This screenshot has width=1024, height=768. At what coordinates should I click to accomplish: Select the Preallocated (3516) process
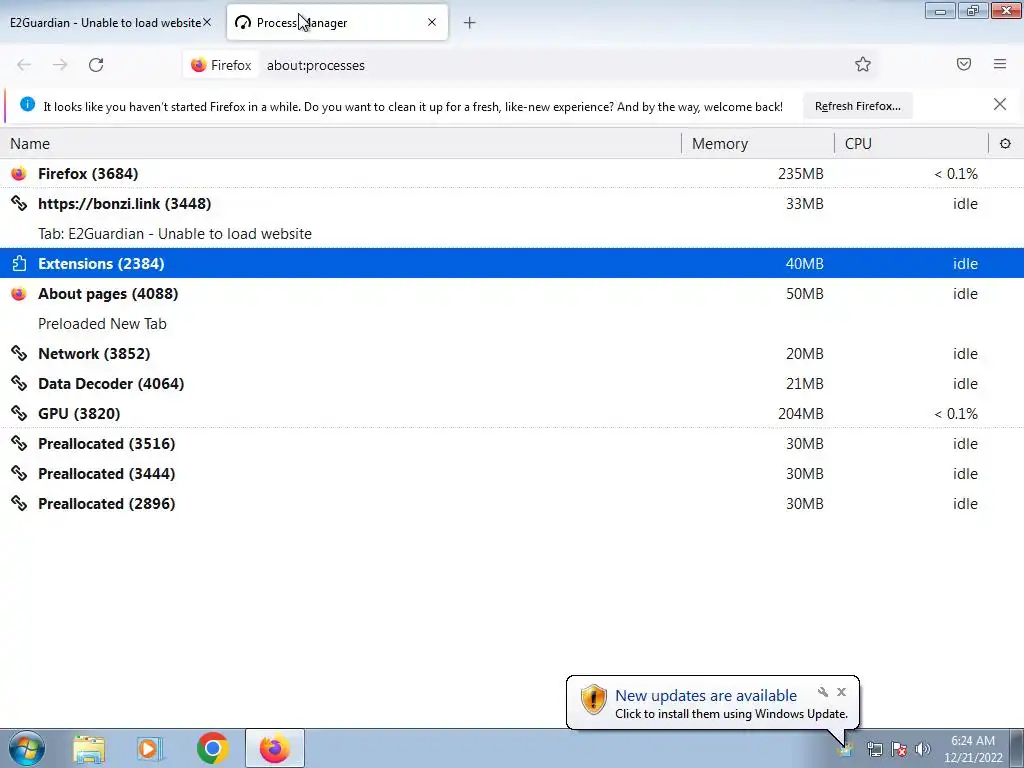point(512,444)
